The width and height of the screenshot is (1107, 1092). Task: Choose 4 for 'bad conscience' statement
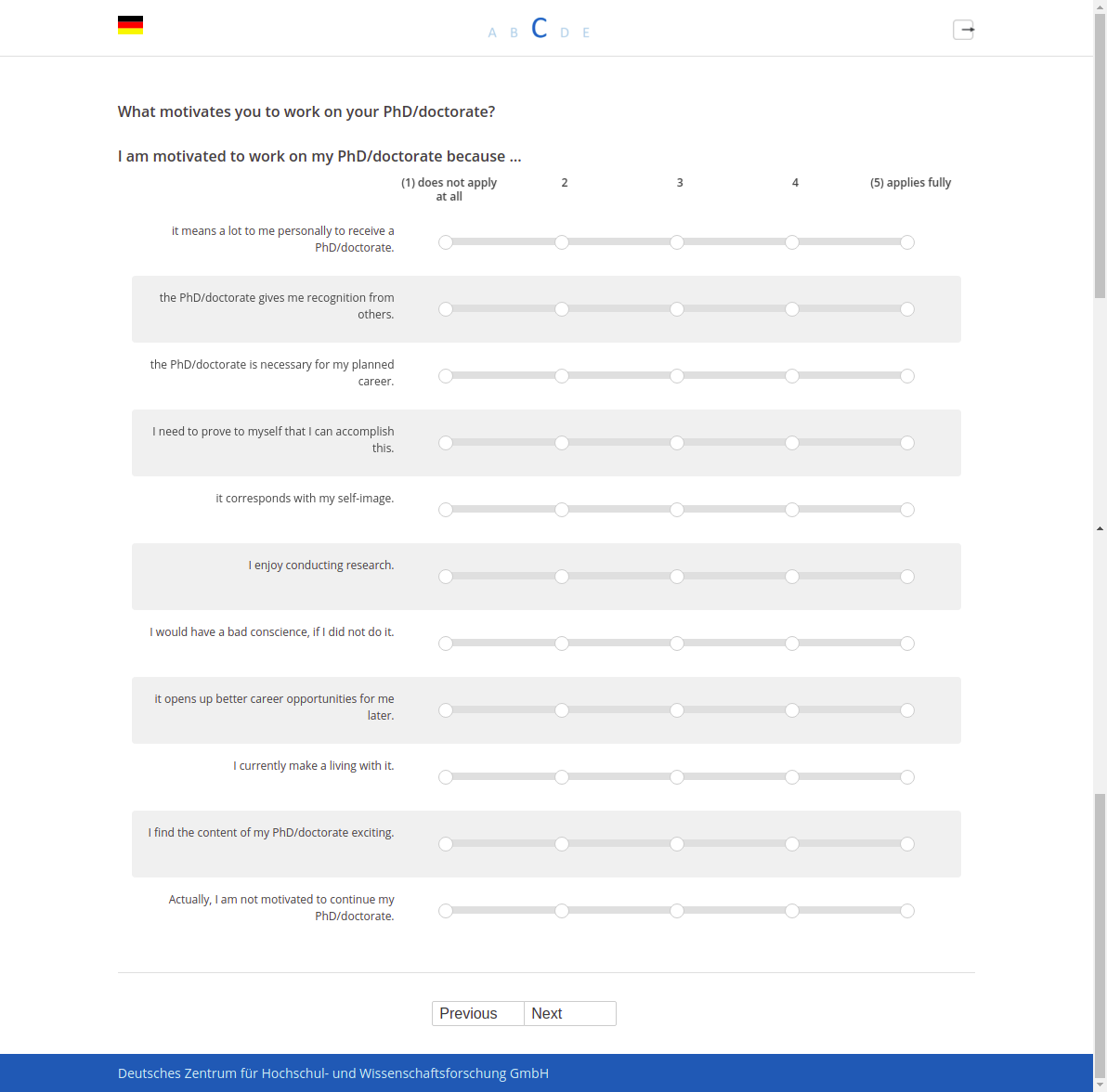[x=792, y=643]
